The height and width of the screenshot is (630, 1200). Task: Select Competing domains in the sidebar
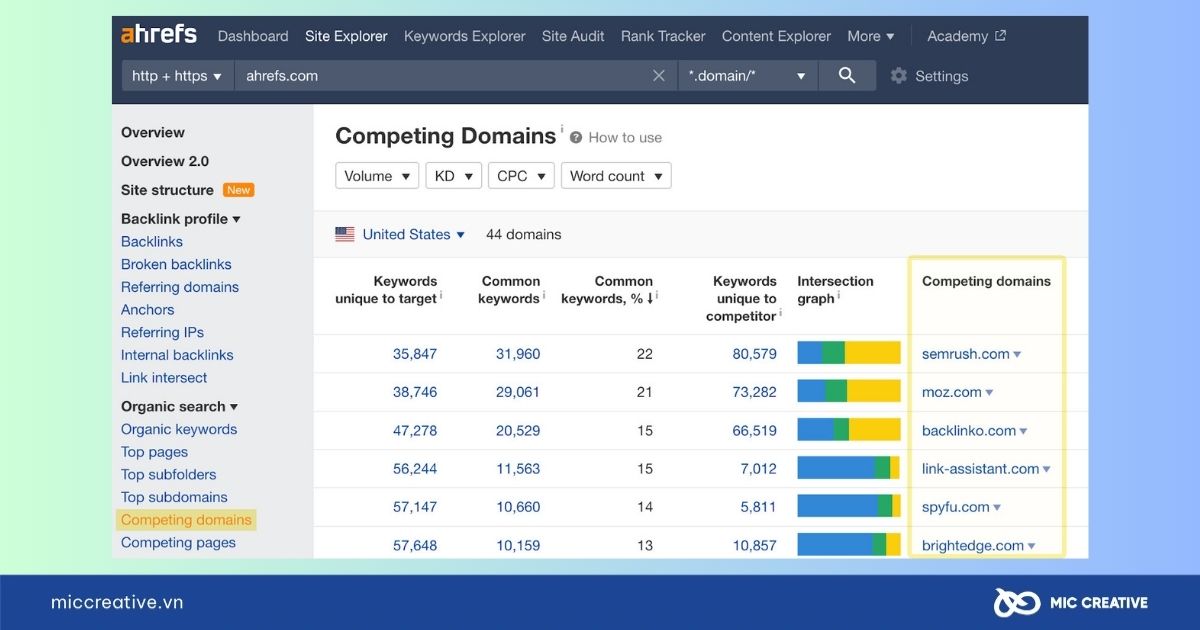[186, 520]
